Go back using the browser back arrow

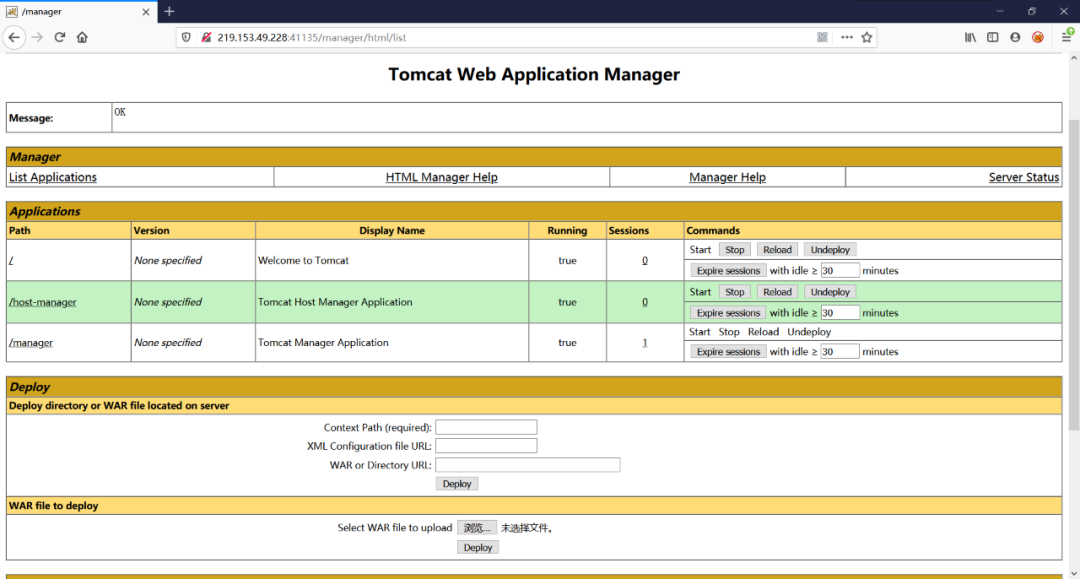pyautogui.click(x=14, y=37)
